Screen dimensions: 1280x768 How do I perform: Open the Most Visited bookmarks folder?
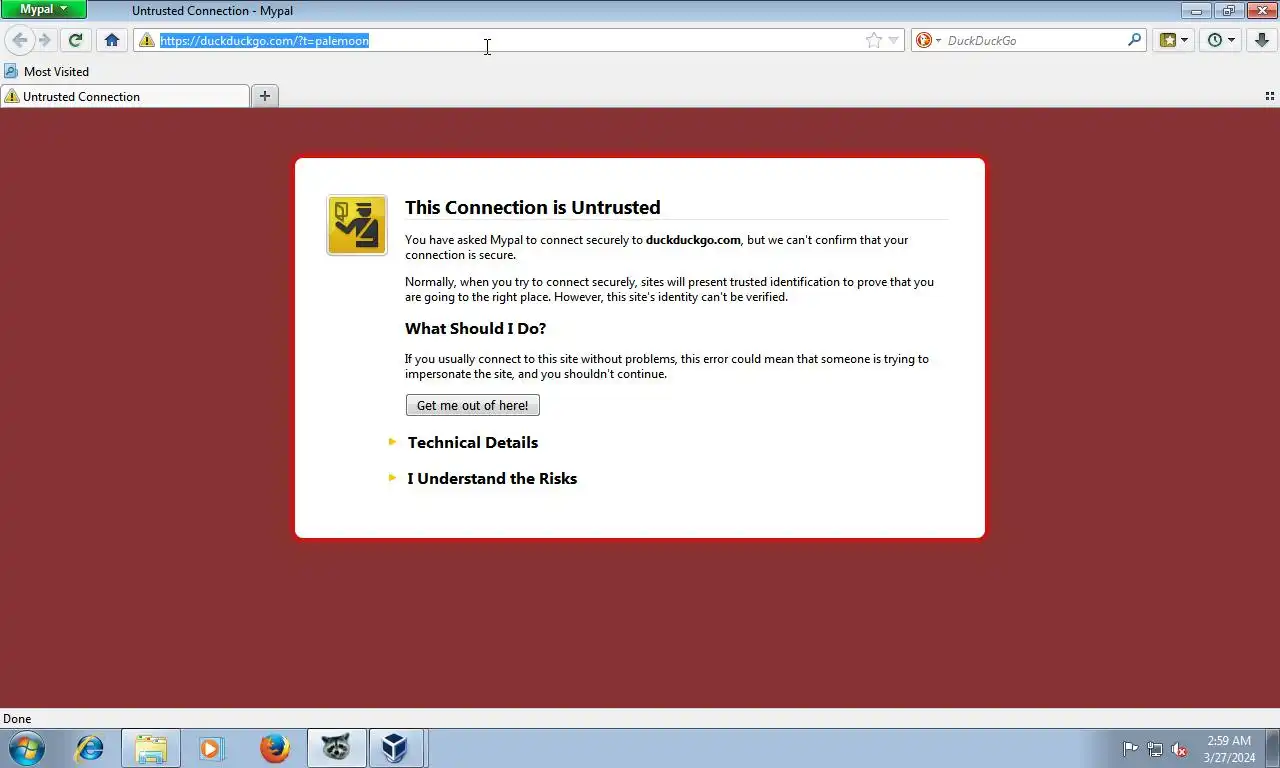tap(47, 71)
